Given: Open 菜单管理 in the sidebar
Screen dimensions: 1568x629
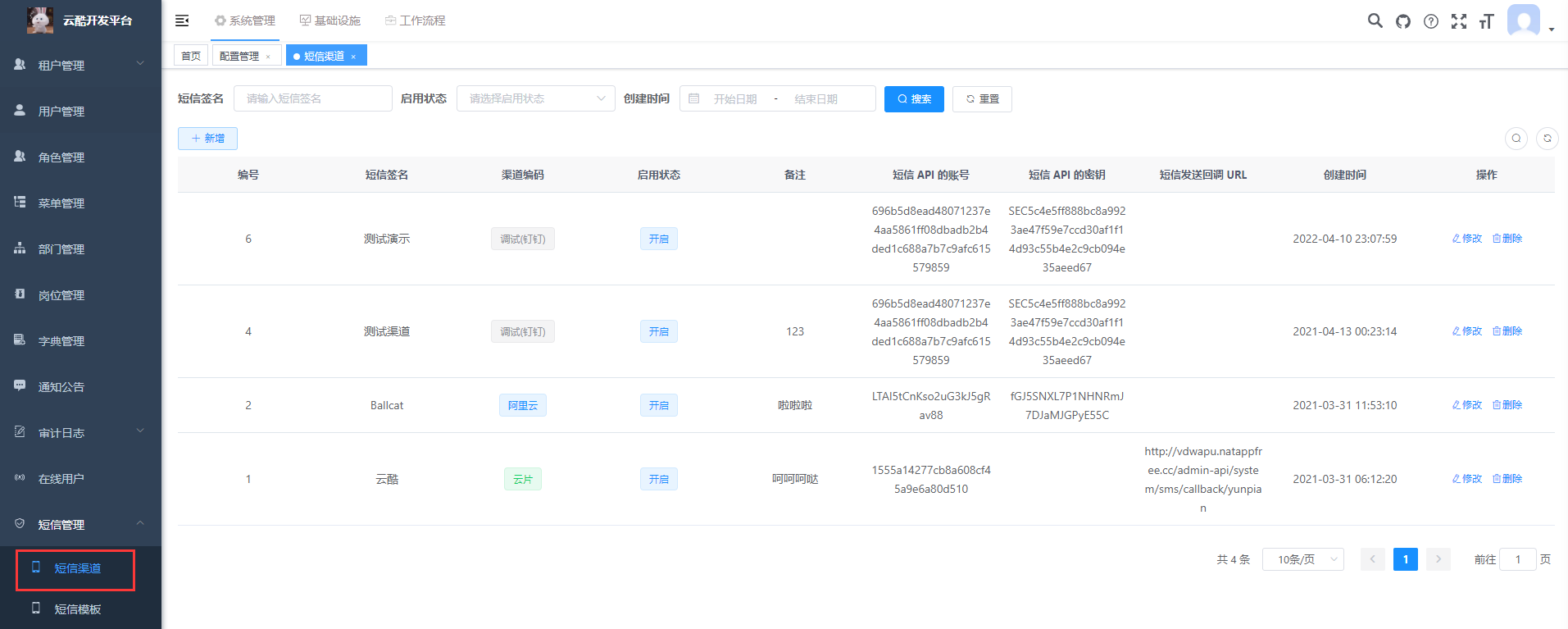Looking at the screenshot, I should pyautogui.click(x=80, y=203).
